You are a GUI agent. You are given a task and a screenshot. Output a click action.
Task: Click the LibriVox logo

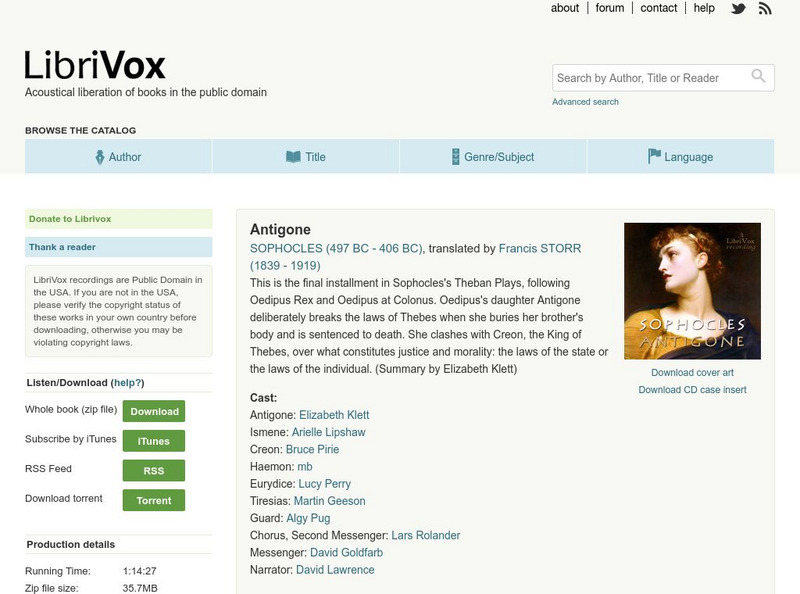tap(95, 66)
